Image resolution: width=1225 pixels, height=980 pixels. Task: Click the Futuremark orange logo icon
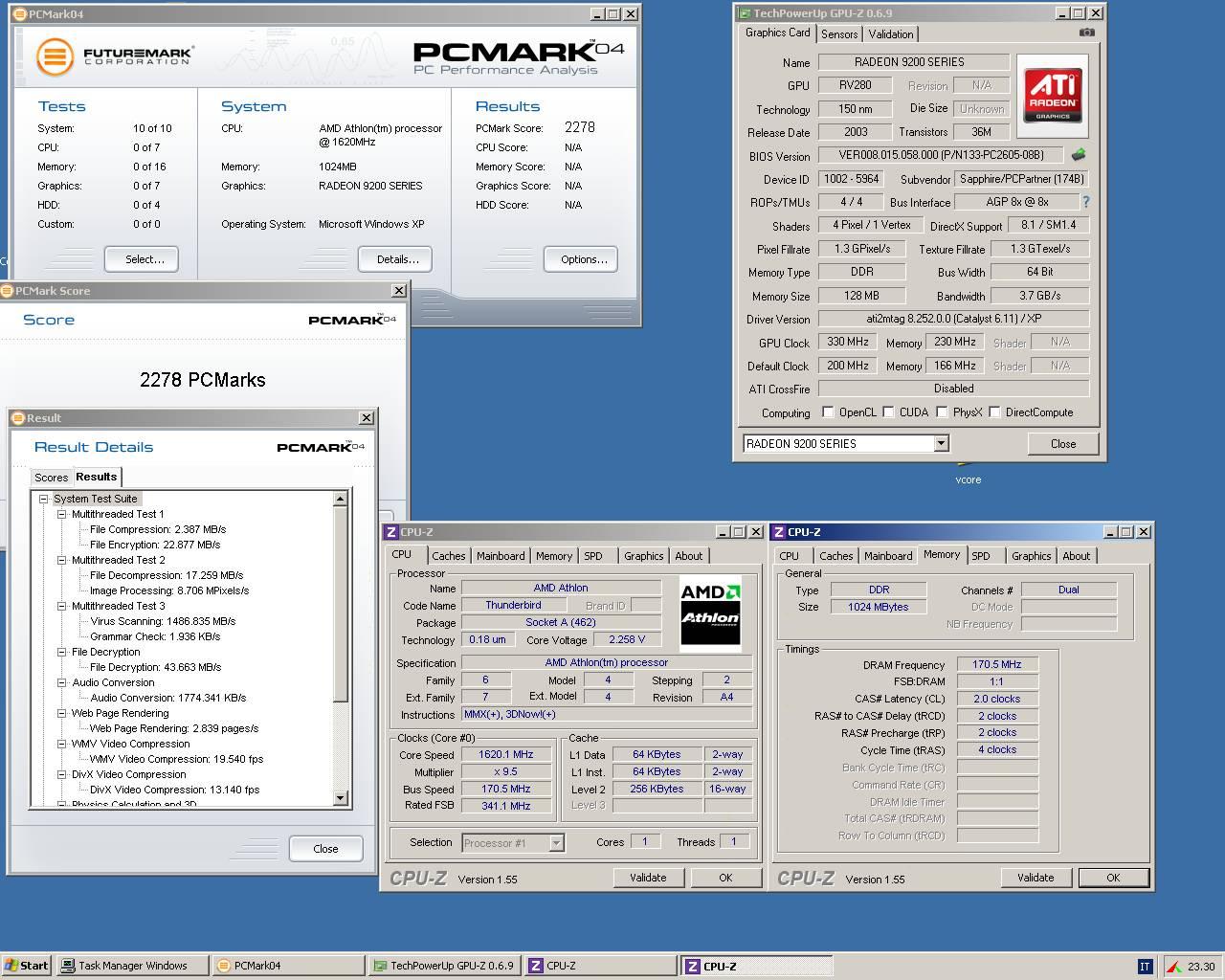click(56, 56)
